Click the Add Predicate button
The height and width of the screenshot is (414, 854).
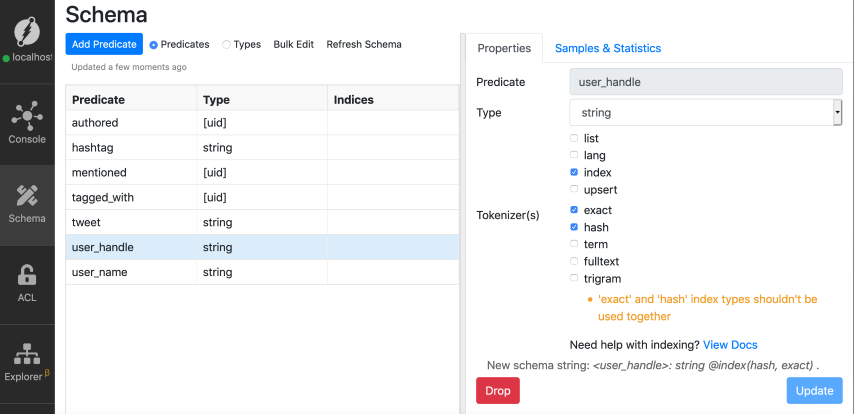104,45
